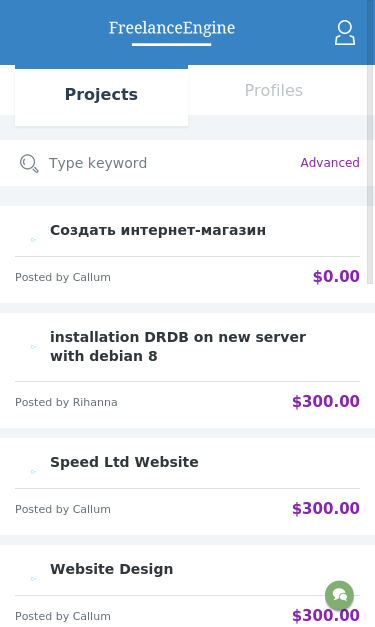Open the Advanced search options
The width and height of the screenshot is (375, 627).
(x=330, y=163)
